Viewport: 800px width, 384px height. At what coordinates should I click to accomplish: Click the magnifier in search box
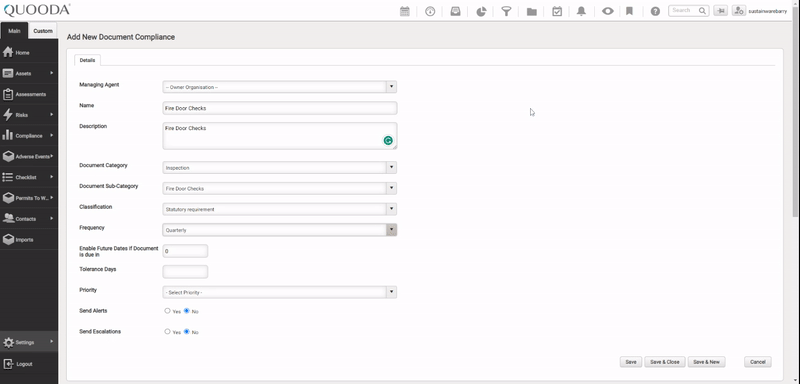(703, 11)
